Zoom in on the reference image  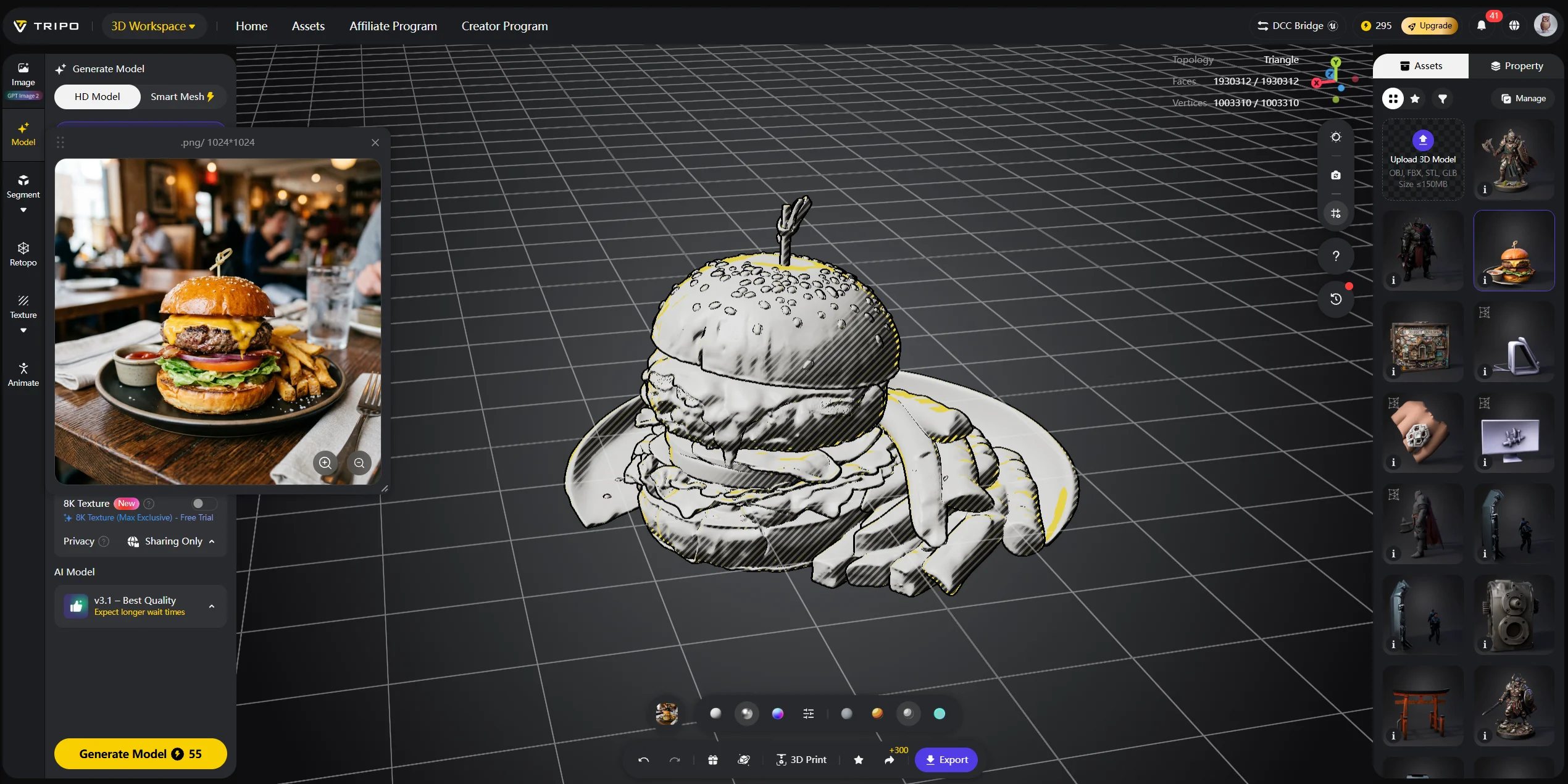tap(325, 463)
